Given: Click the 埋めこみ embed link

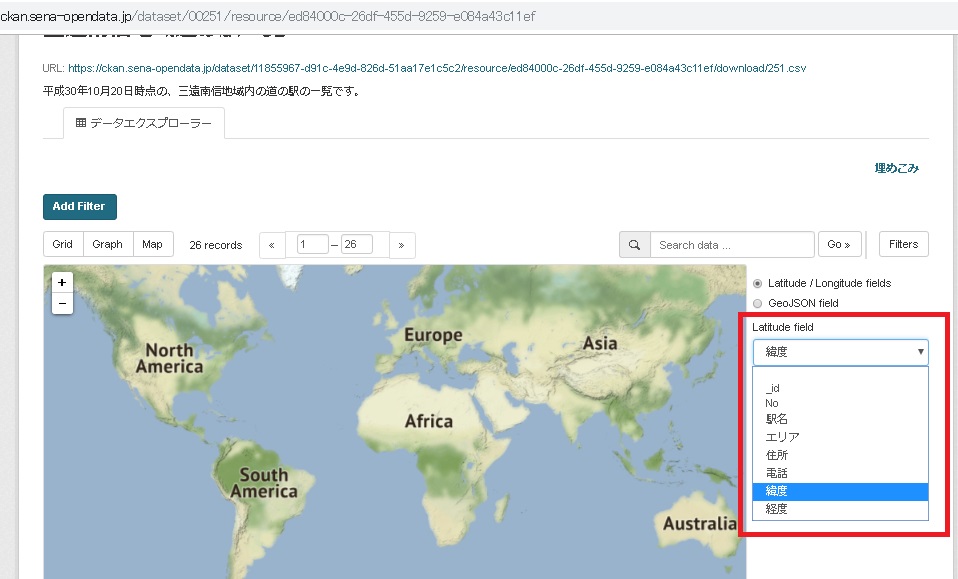Looking at the screenshot, I should [896, 168].
